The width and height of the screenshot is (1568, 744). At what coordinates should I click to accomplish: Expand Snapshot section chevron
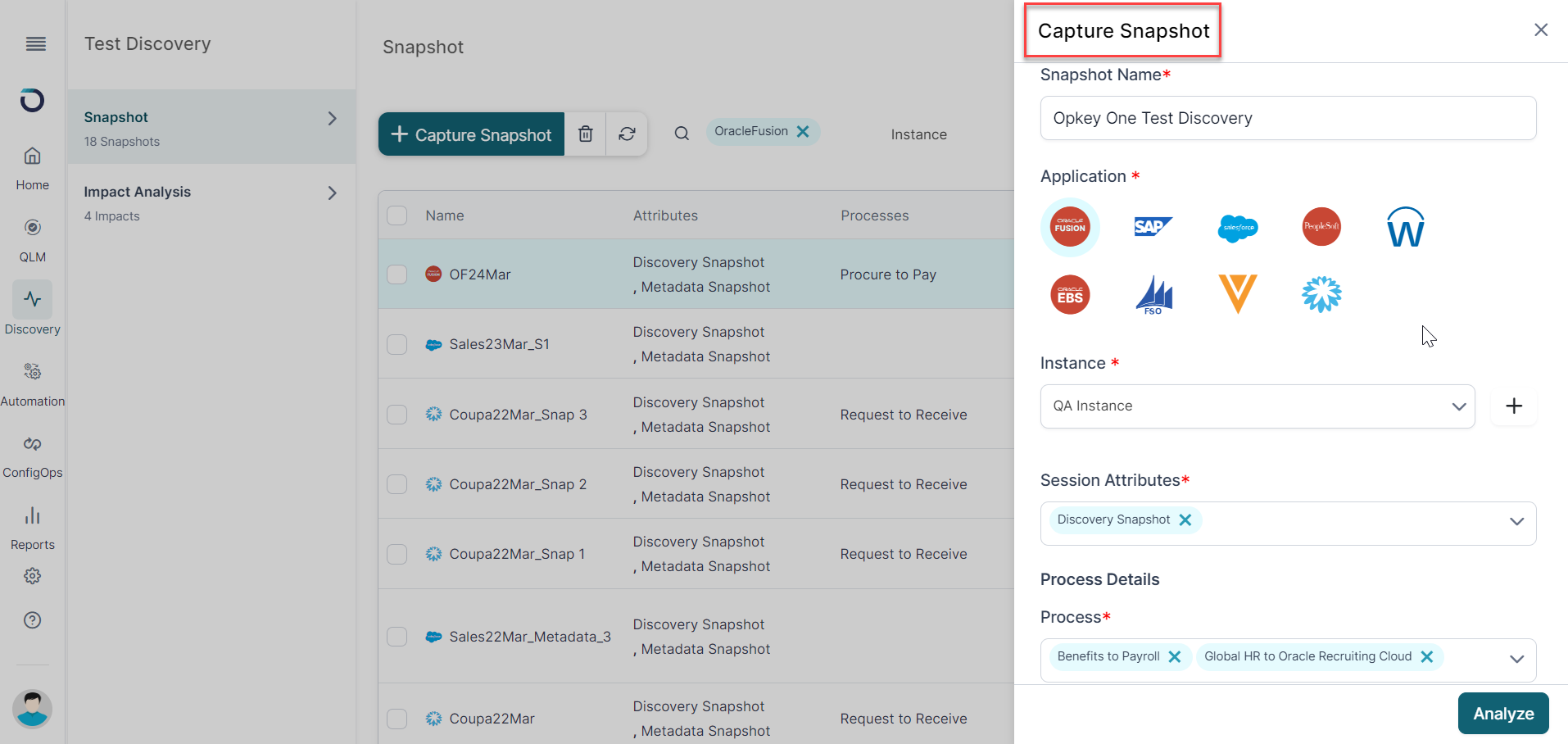coord(332,119)
